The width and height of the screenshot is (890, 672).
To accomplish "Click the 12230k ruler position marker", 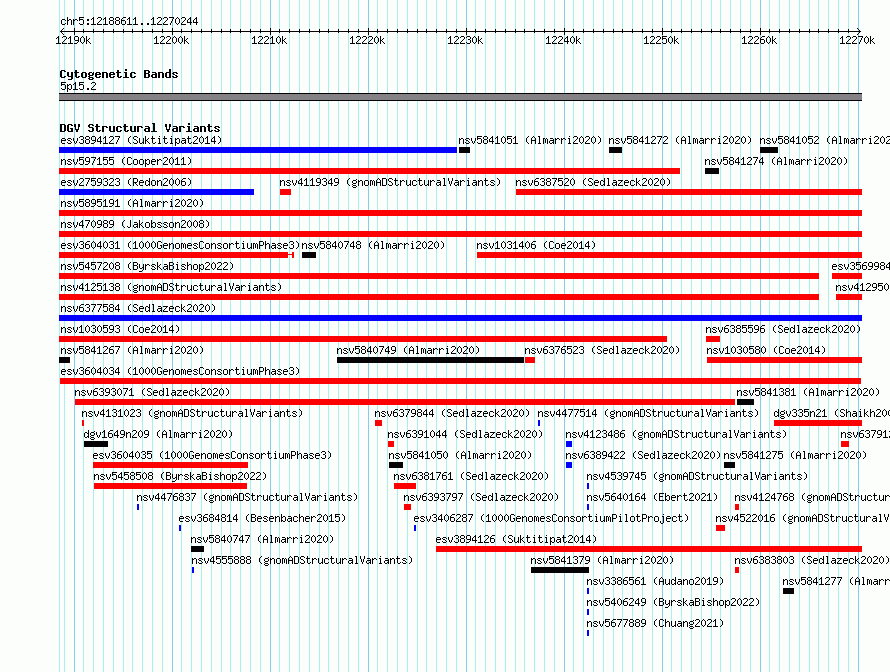I will (465, 40).
